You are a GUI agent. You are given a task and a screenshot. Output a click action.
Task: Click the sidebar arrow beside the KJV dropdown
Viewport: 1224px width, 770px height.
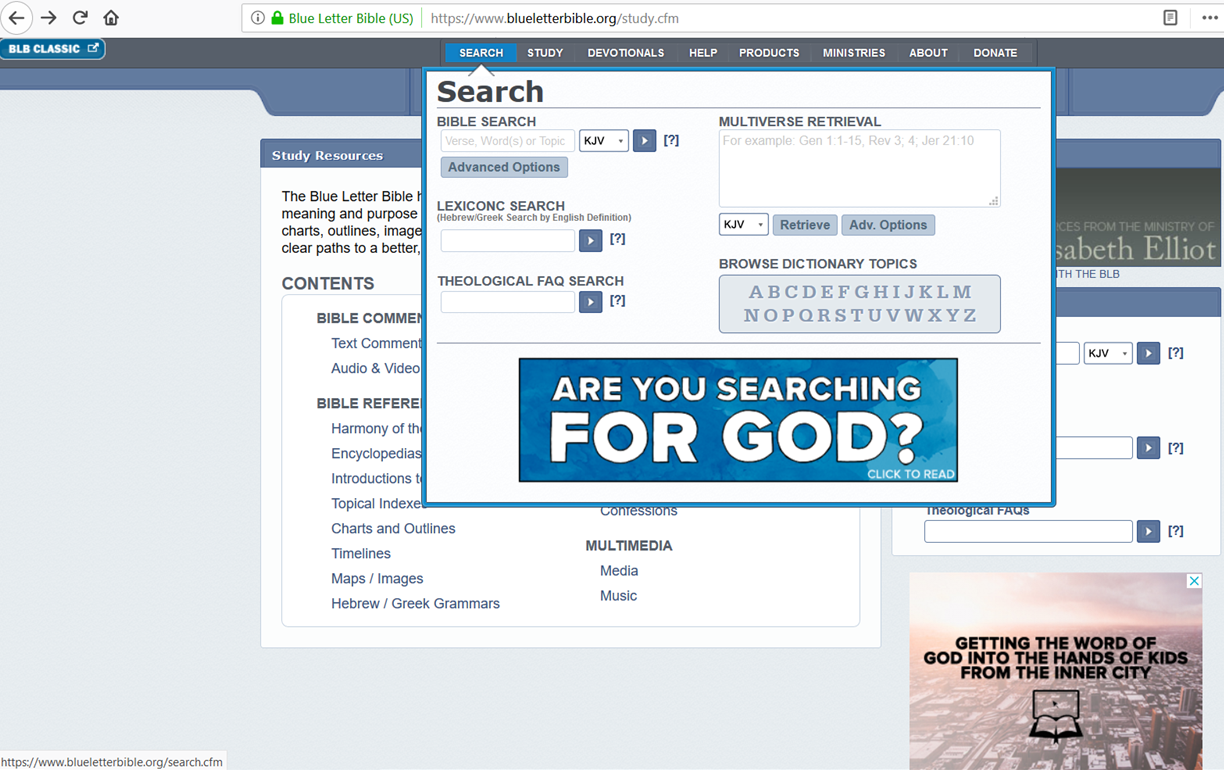pyautogui.click(x=1148, y=353)
